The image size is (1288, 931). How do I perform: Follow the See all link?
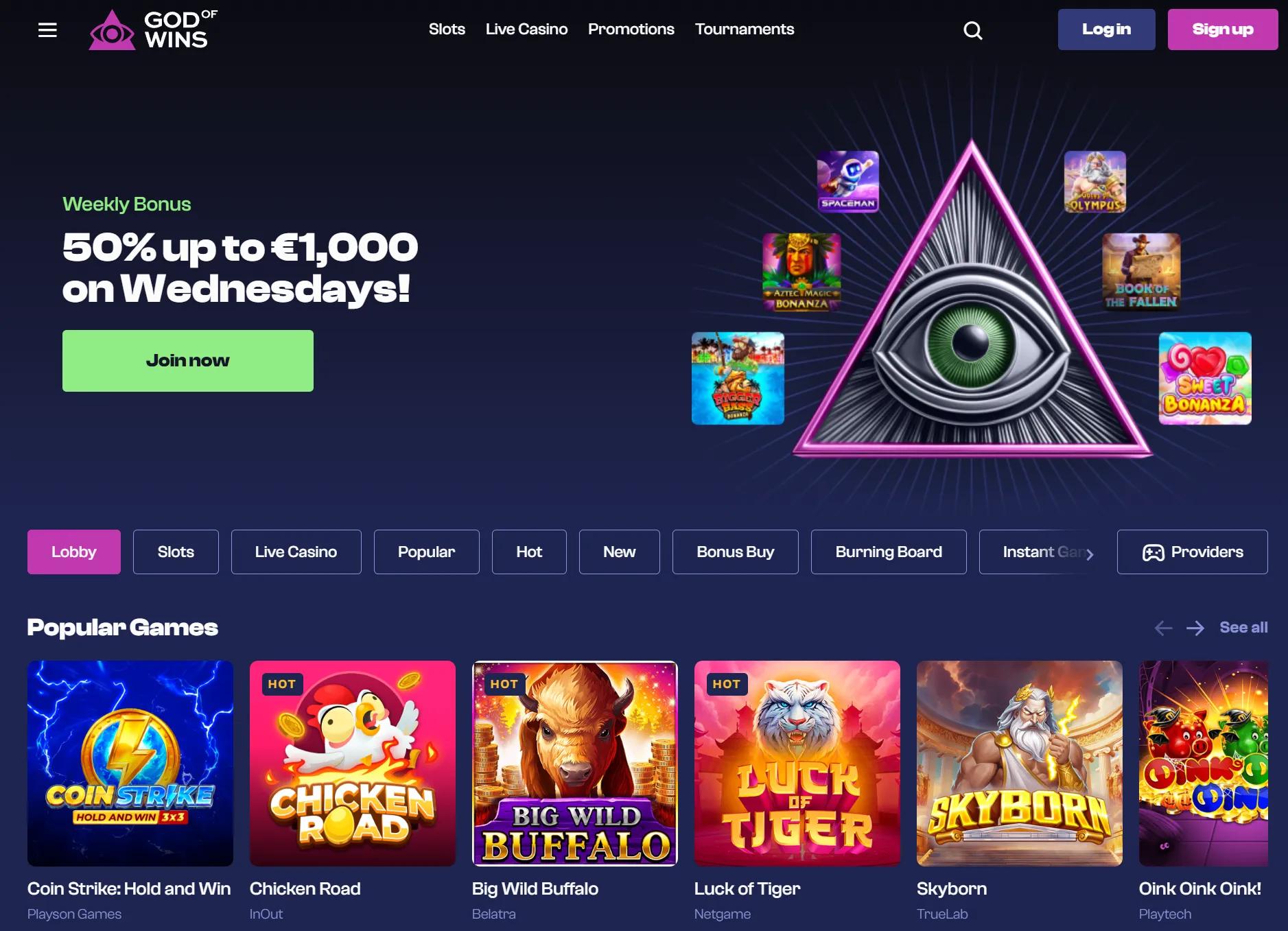click(1243, 627)
